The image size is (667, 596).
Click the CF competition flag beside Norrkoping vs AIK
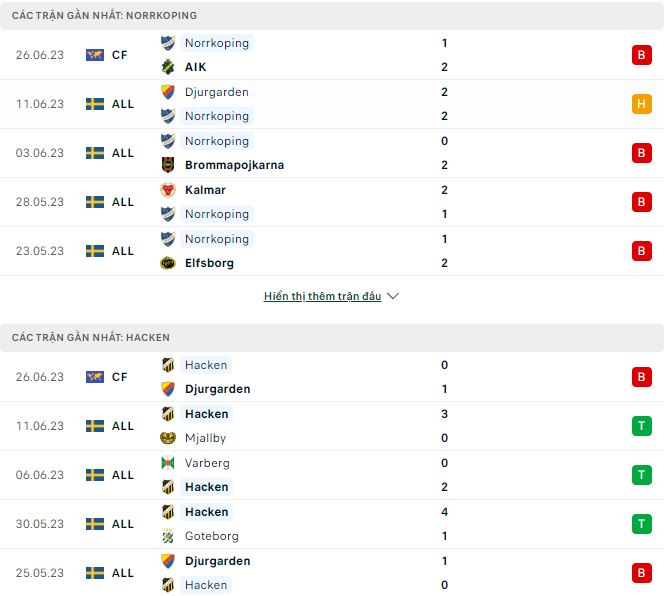95,55
